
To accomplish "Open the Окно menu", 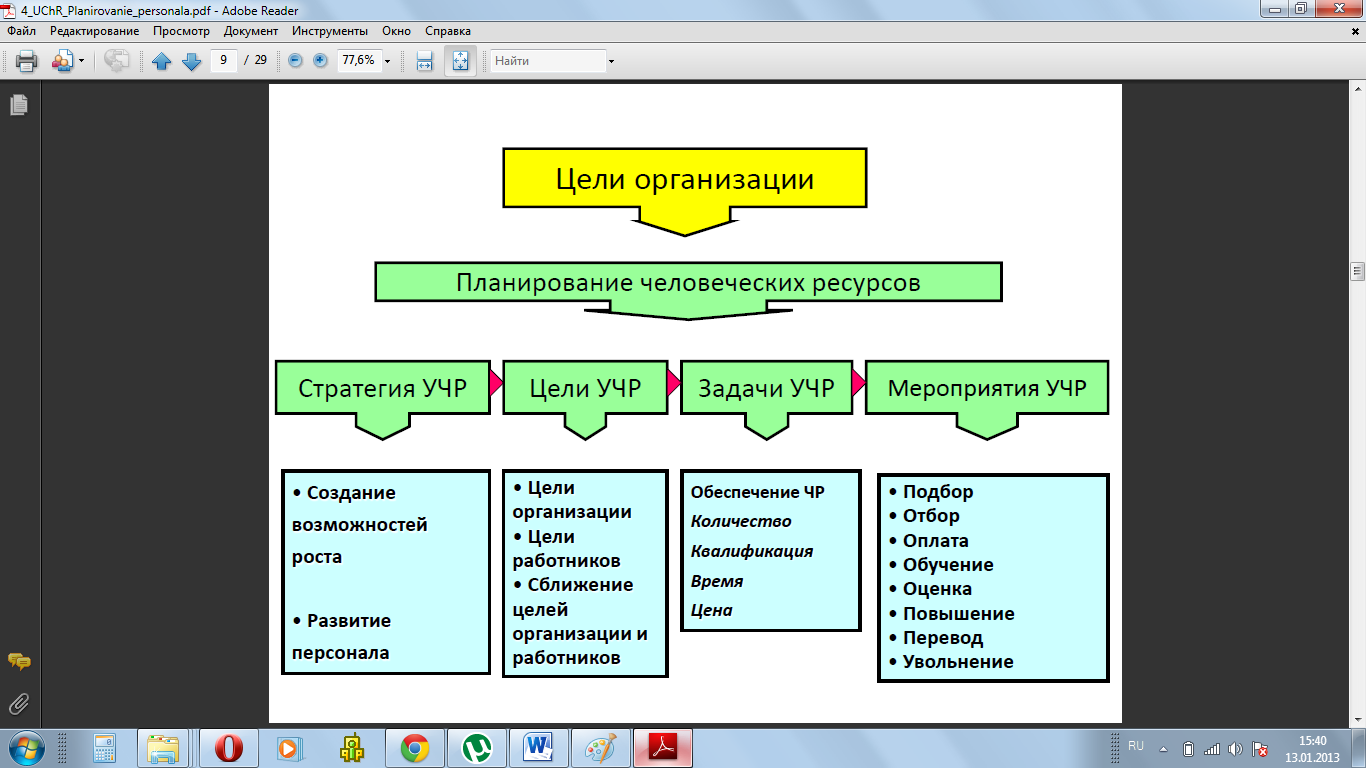I will click(x=397, y=31).
